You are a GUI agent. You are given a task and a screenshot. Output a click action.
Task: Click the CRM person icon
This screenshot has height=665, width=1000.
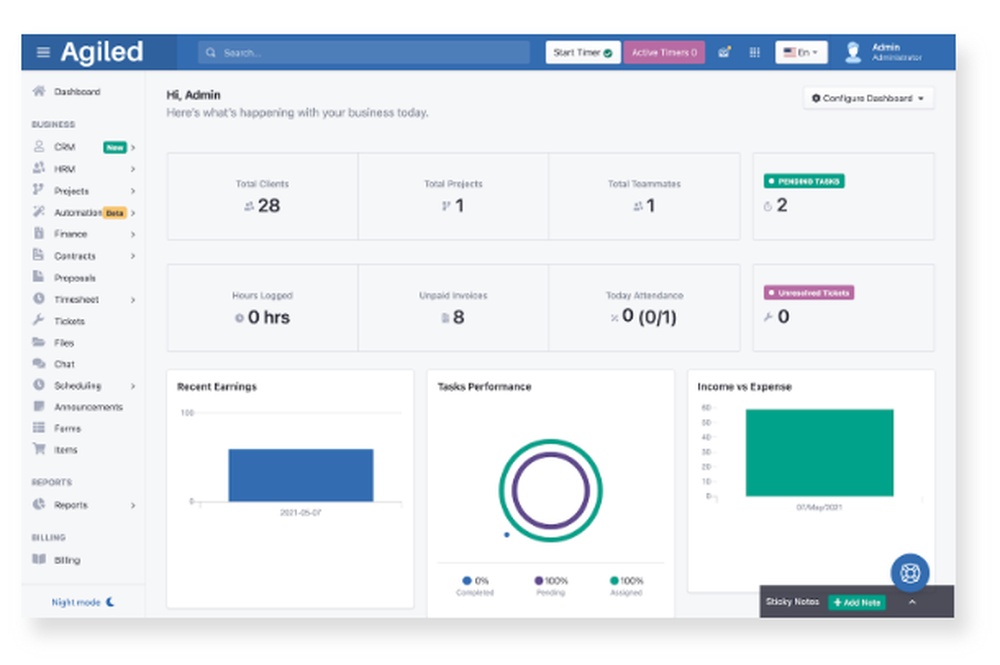(39, 147)
